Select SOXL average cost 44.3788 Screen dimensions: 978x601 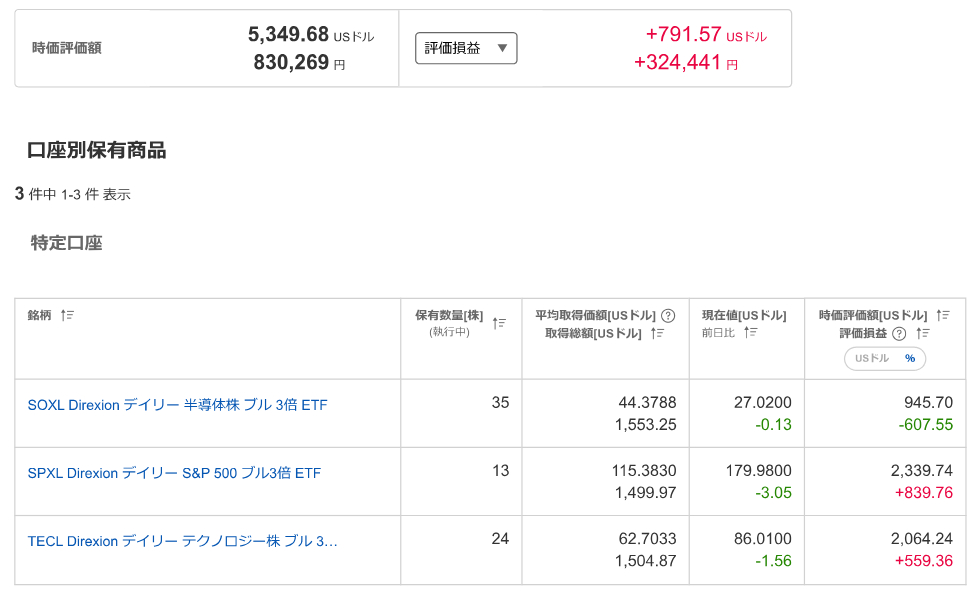click(x=647, y=403)
